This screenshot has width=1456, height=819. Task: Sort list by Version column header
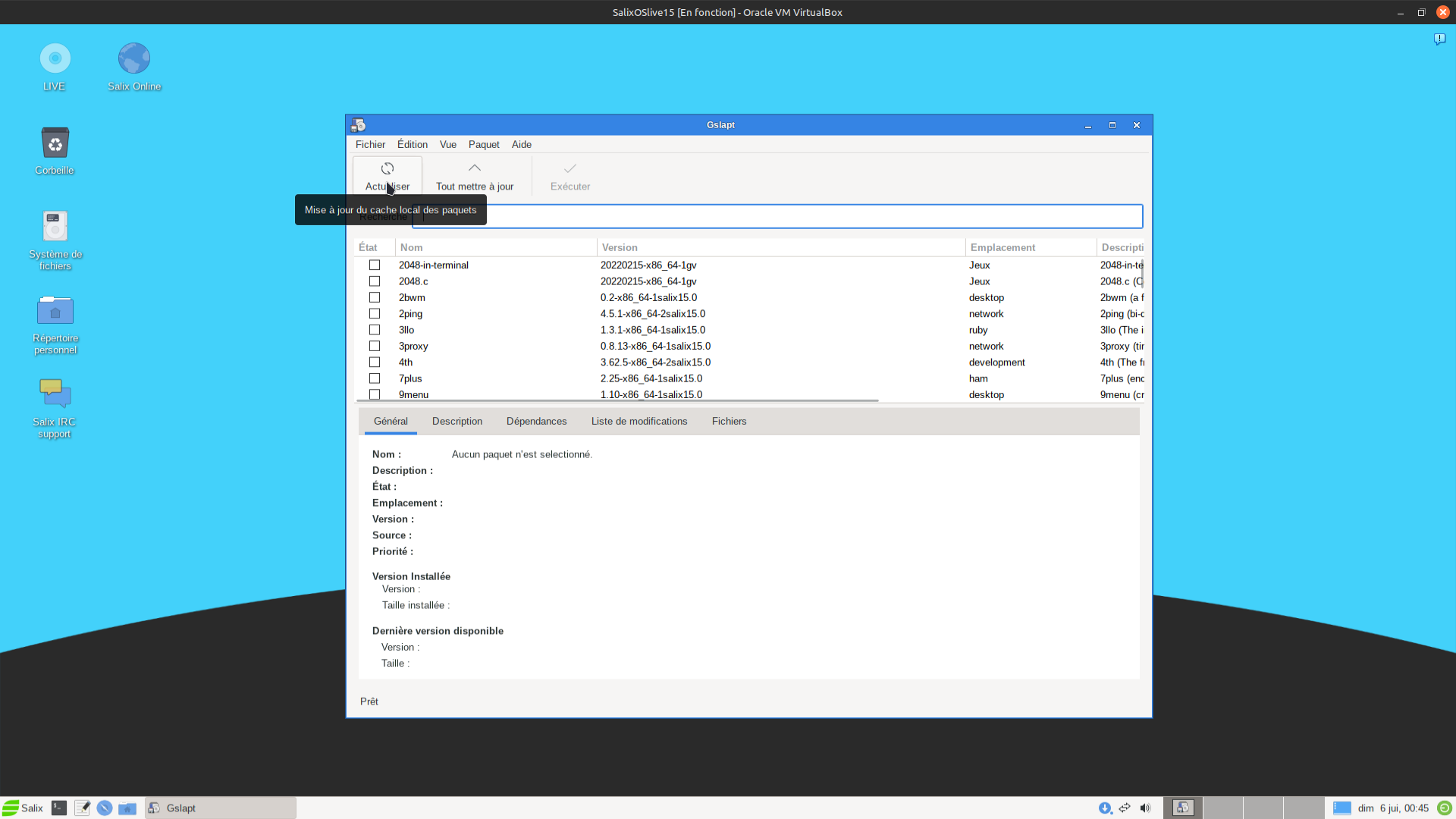point(620,248)
